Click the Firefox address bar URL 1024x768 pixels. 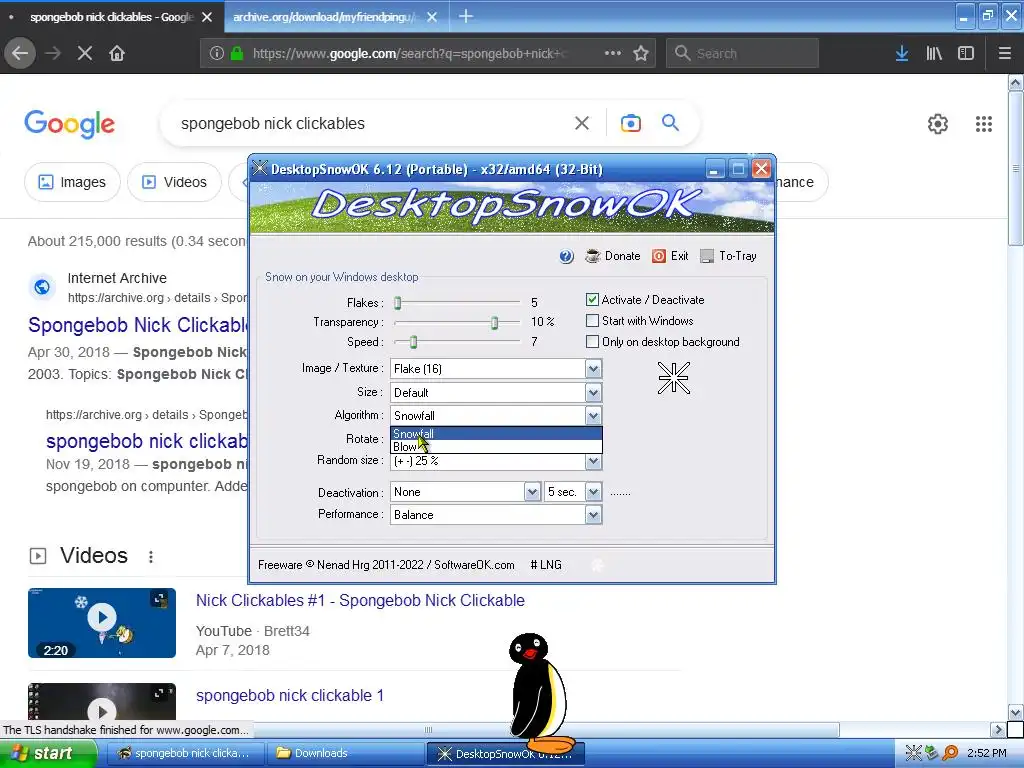click(409, 53)
